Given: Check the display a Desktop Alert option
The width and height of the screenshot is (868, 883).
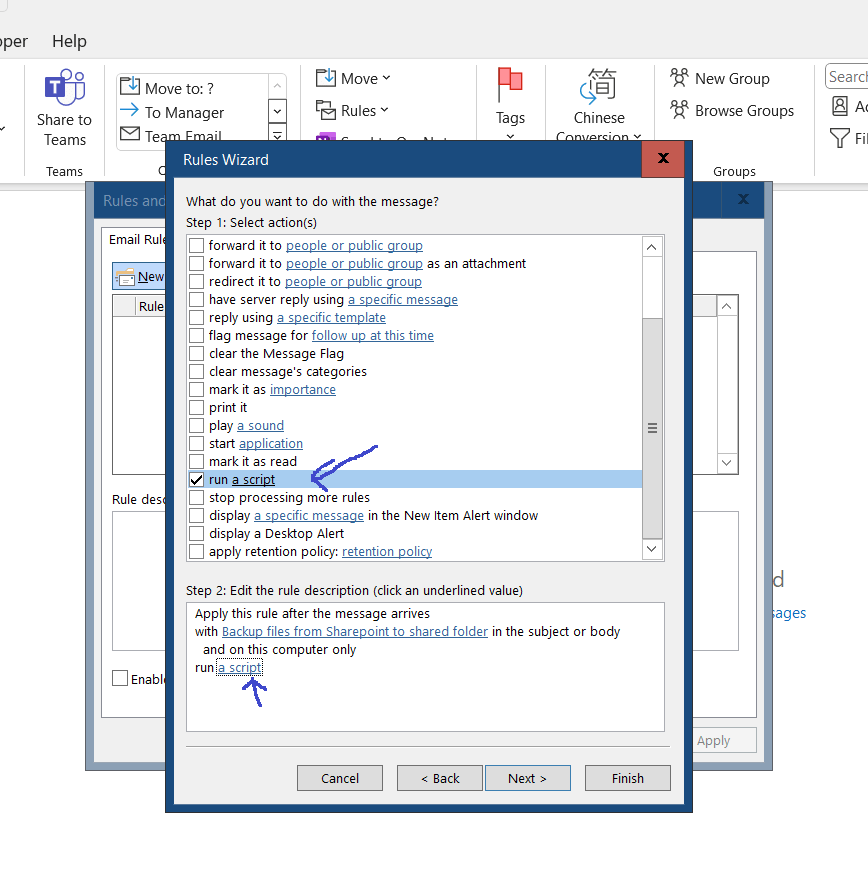Looking at the screenshot, I should 197,534.
